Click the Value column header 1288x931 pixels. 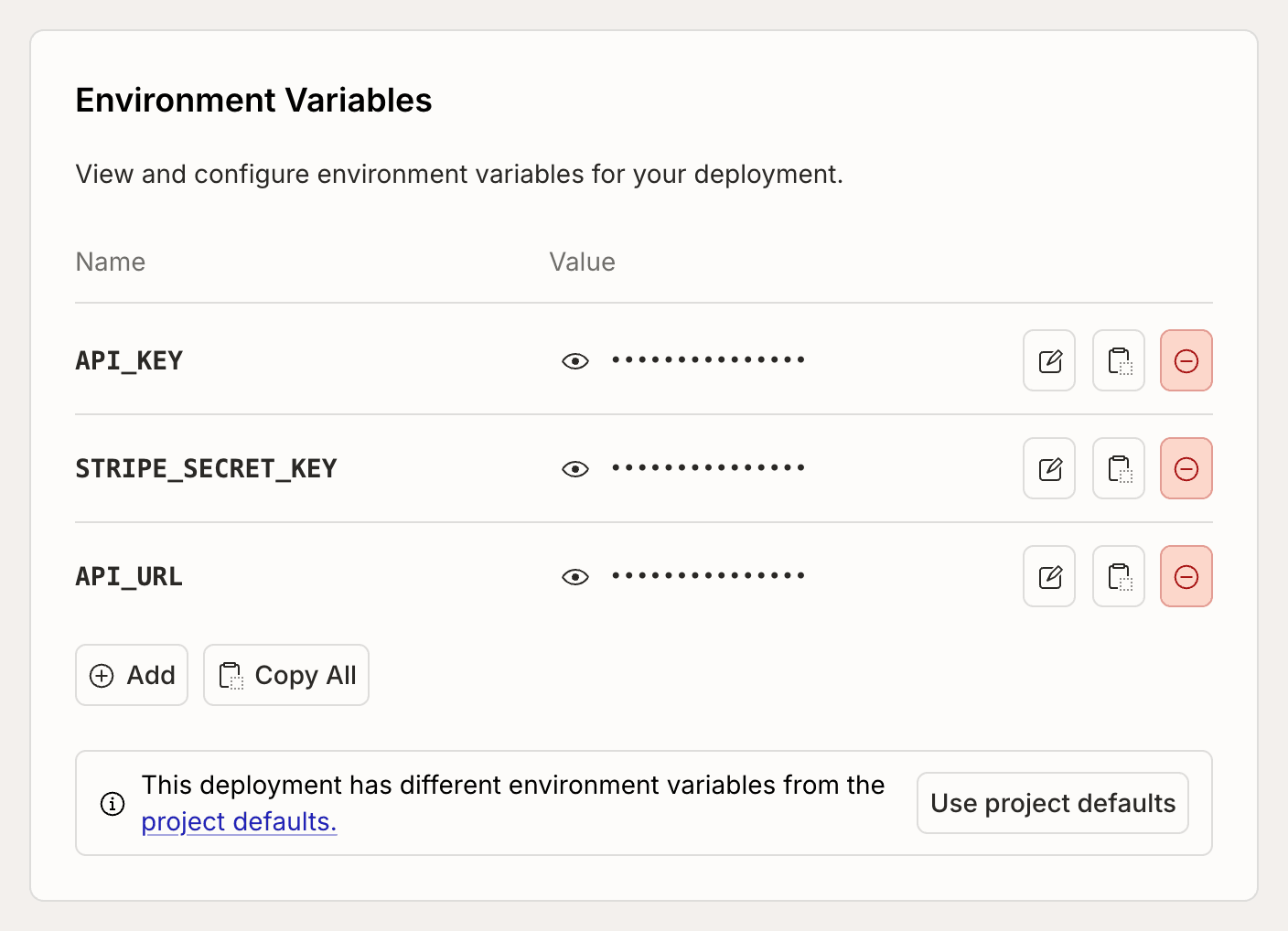tap(582, 262)
